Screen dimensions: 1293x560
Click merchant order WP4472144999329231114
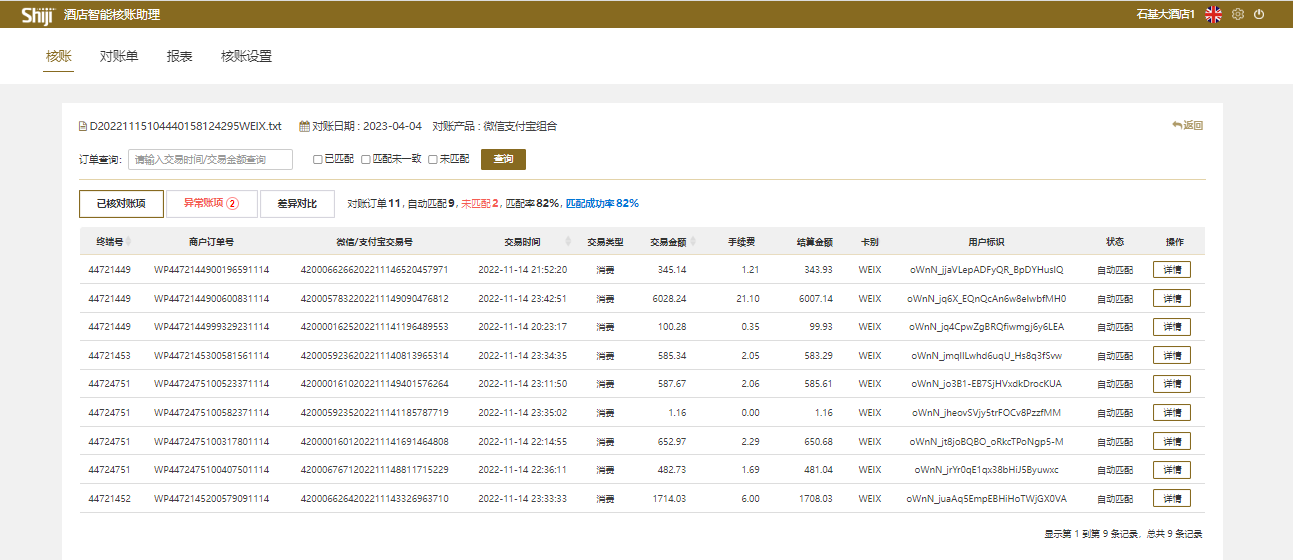pyautogui.click(x=211, y=327)
